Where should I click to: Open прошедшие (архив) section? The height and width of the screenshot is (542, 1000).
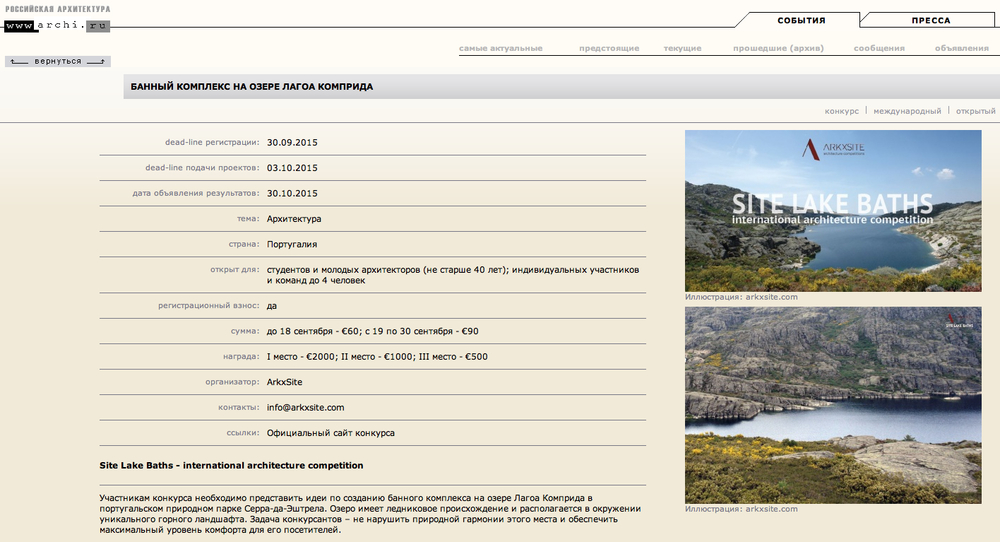coord(778,48)
